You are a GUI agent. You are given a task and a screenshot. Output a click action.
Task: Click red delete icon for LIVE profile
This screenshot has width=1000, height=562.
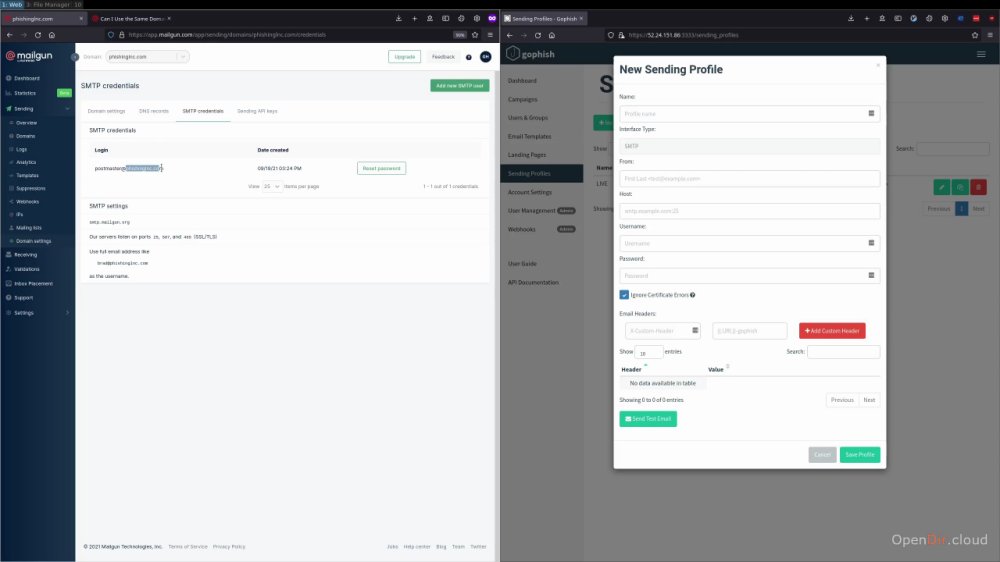point(978,188)
